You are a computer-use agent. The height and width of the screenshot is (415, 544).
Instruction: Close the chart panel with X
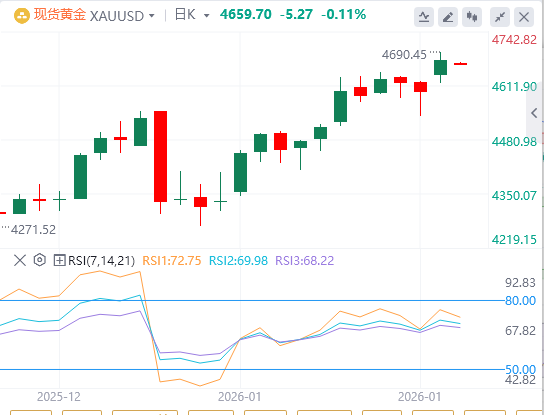(x=524, y=17)
